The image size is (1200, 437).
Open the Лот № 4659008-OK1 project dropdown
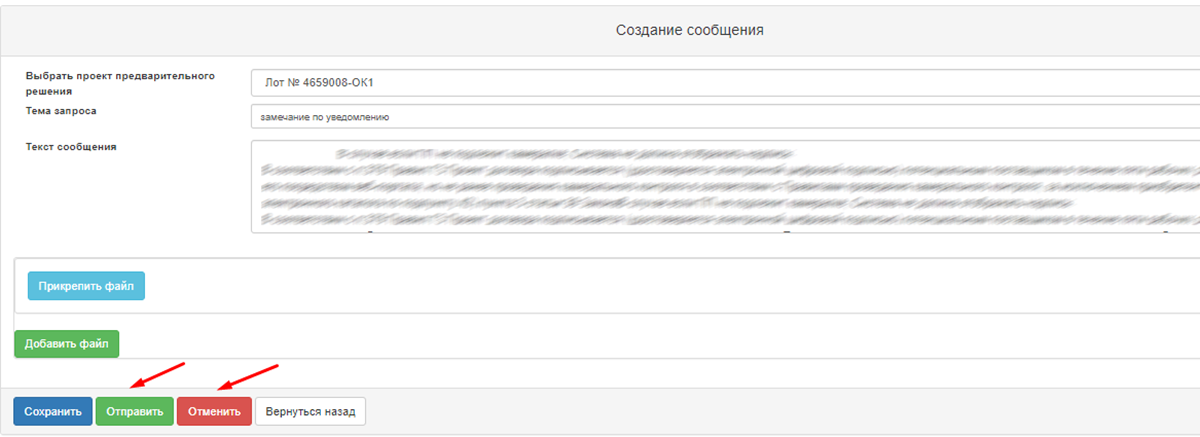click(724, 82)
